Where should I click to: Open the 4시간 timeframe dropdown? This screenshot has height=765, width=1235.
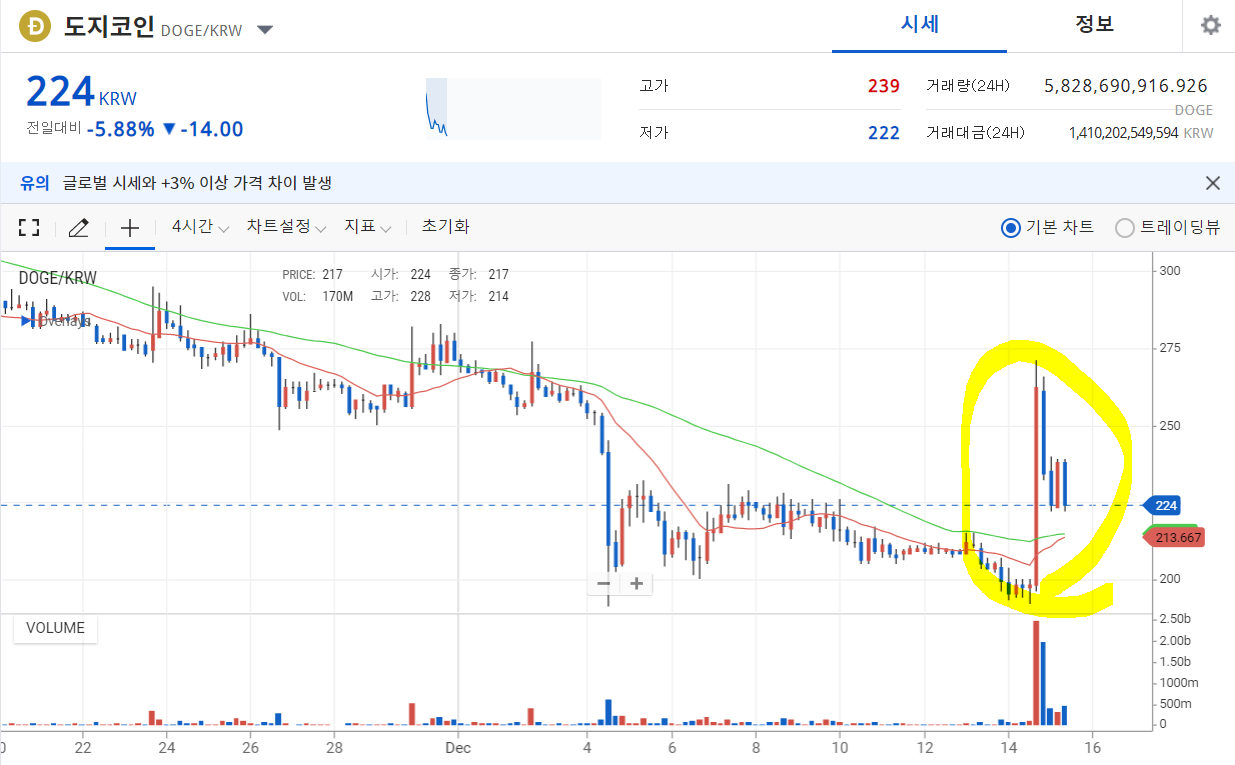[200, 227]
